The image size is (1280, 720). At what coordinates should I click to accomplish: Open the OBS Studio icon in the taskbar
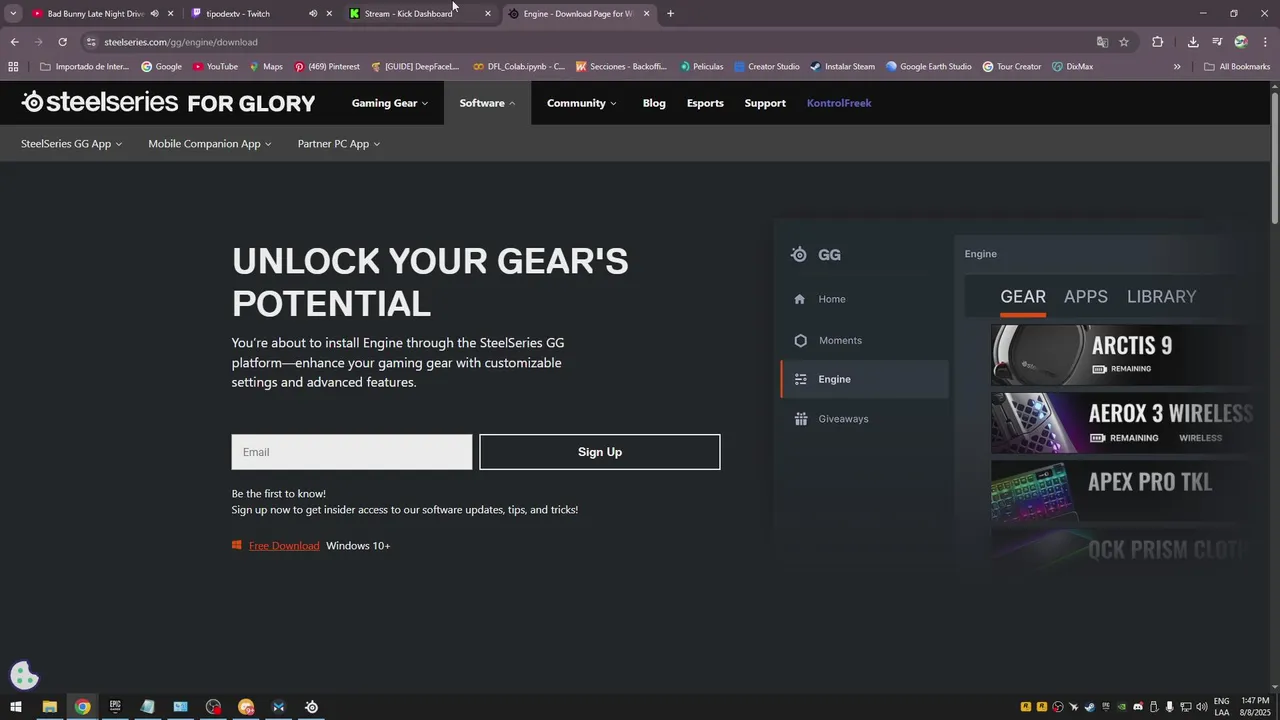coord(213,707)
